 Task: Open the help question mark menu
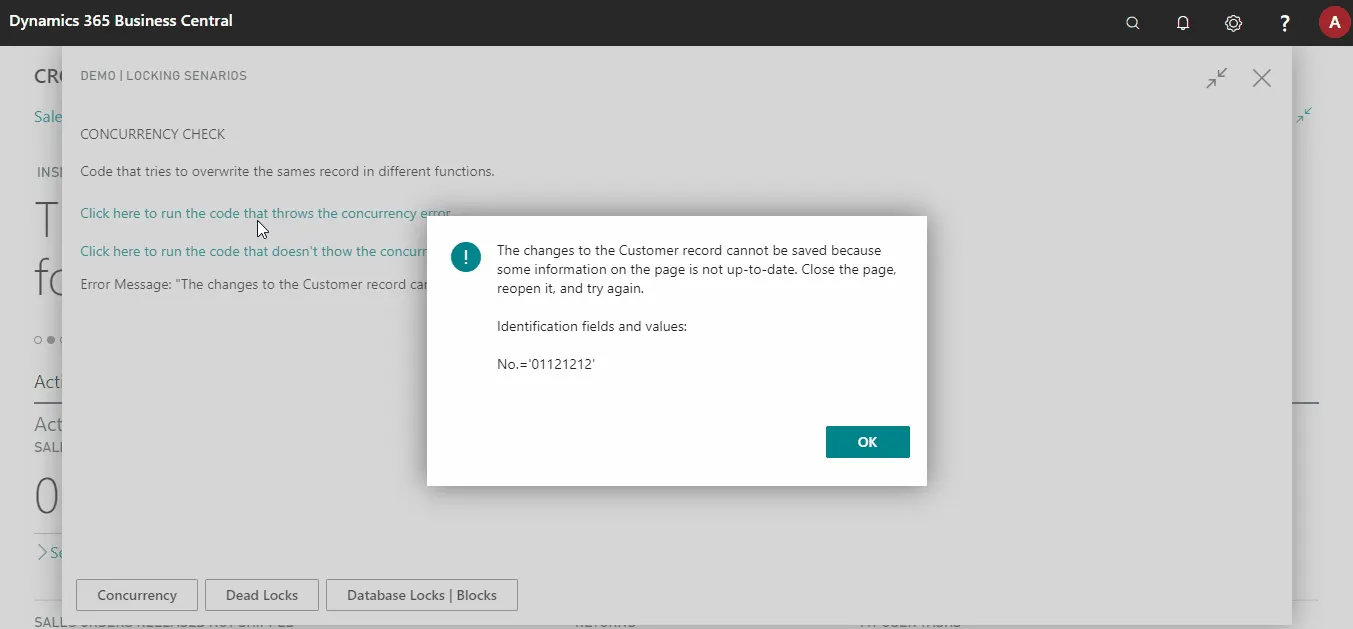coord(1285,23)
